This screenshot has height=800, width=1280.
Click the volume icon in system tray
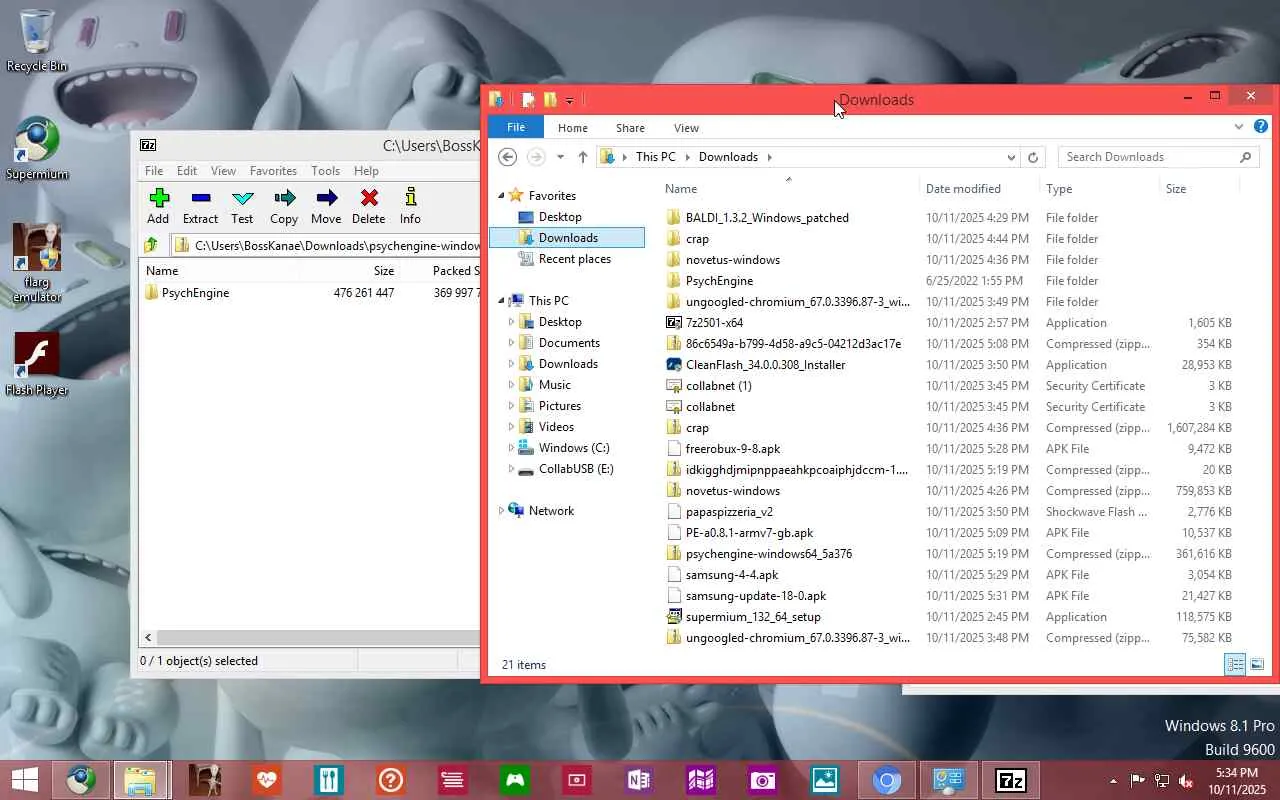click(x=1186, y=781)
